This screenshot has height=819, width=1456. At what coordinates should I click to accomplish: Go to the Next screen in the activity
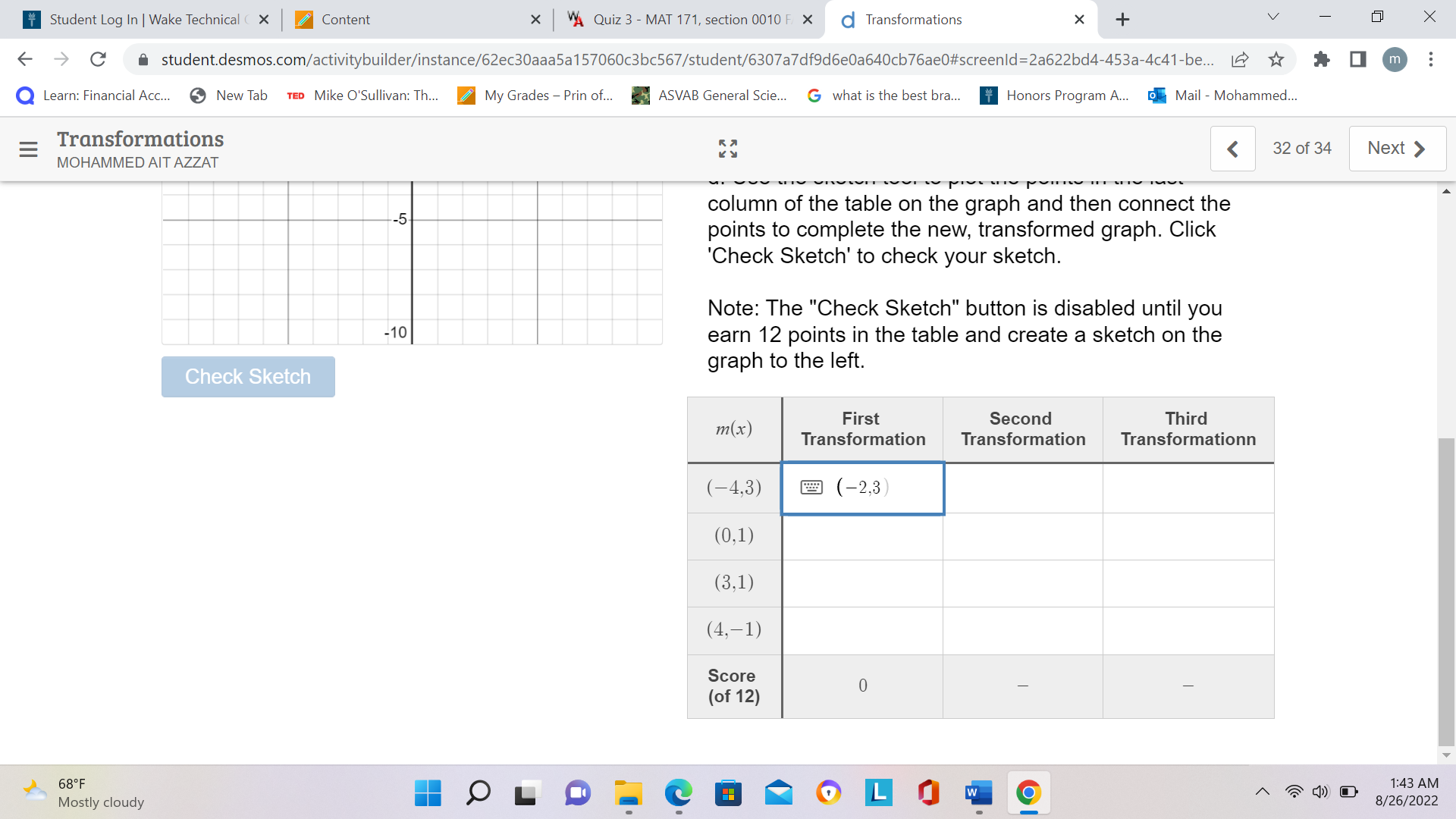[1396, 148]
